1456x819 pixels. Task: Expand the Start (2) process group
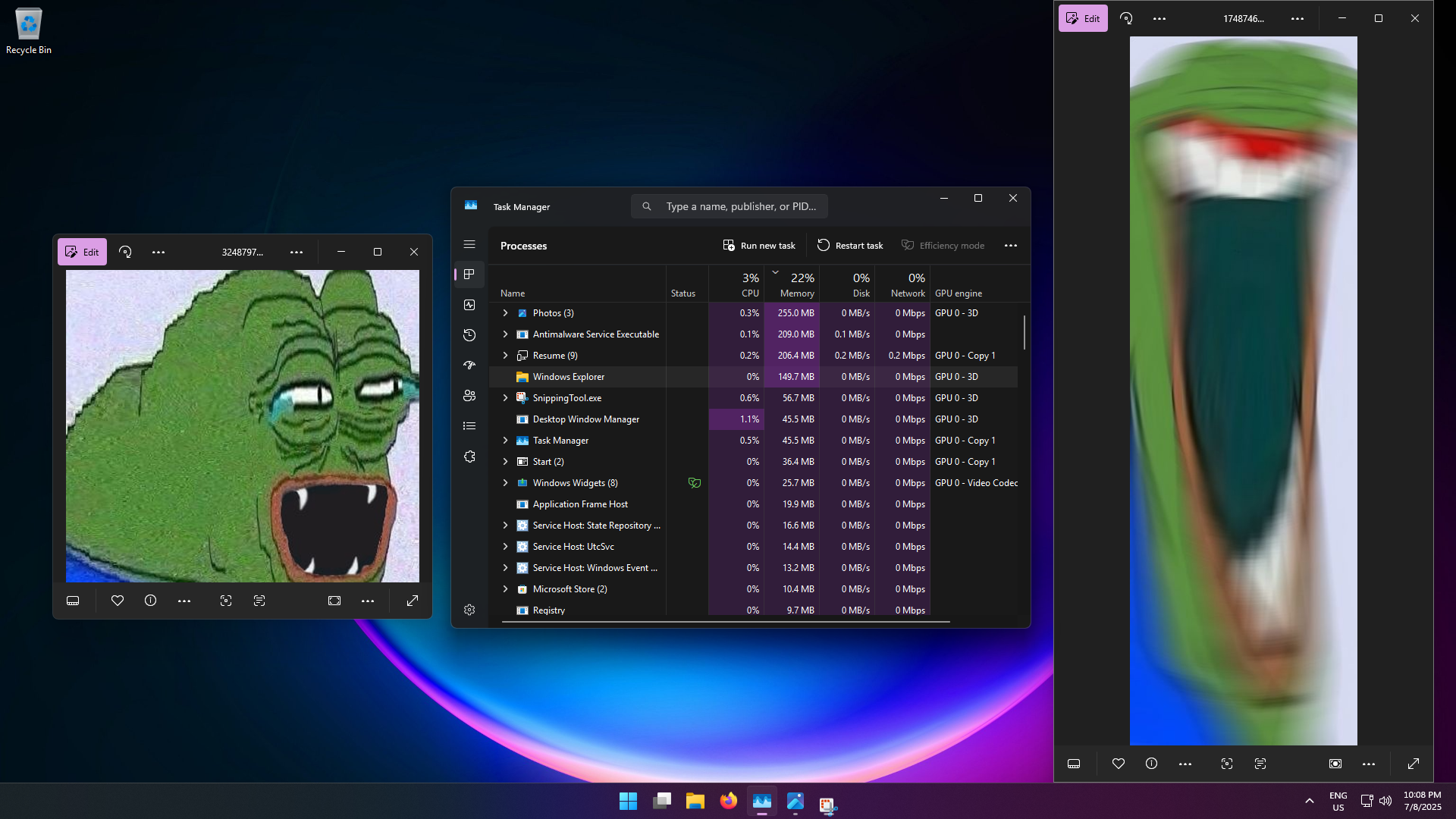505,462
